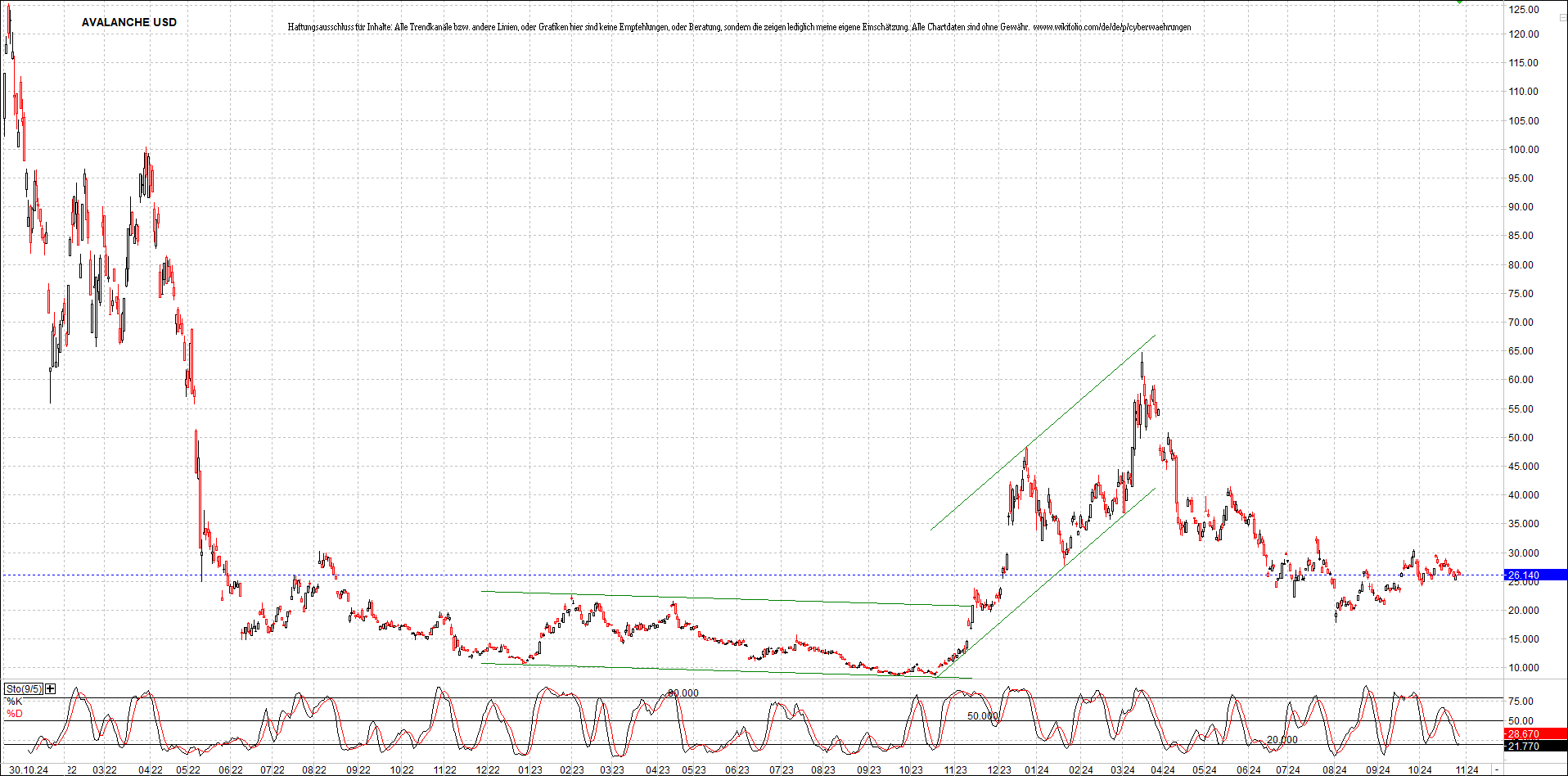Image resolution: width=1568 pixels, height=776 pixels.
Task: Click the 45.000 price axis label
Action: 1524,467
